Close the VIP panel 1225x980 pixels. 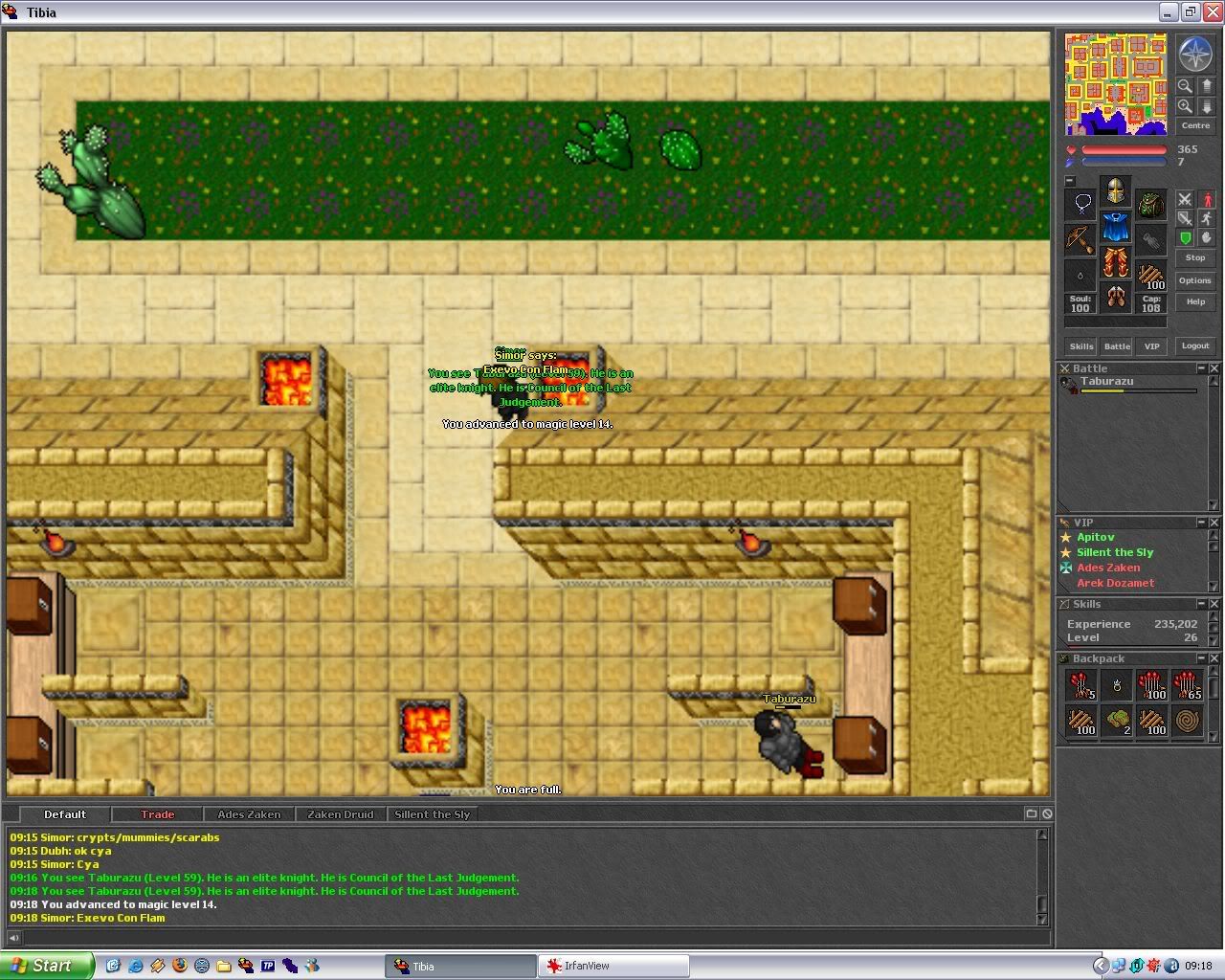(1214, 523)
